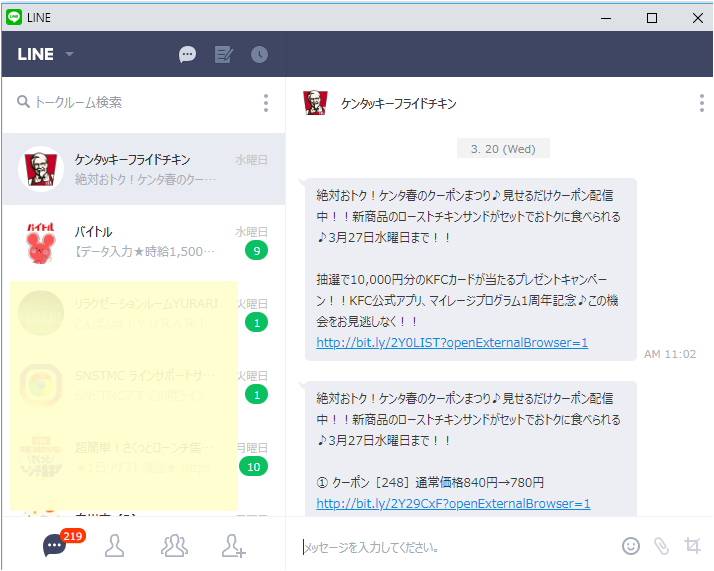Screen dimensions: 714x571
Task: Expand the LINE dropdown arrow
Action: (69, 54)
